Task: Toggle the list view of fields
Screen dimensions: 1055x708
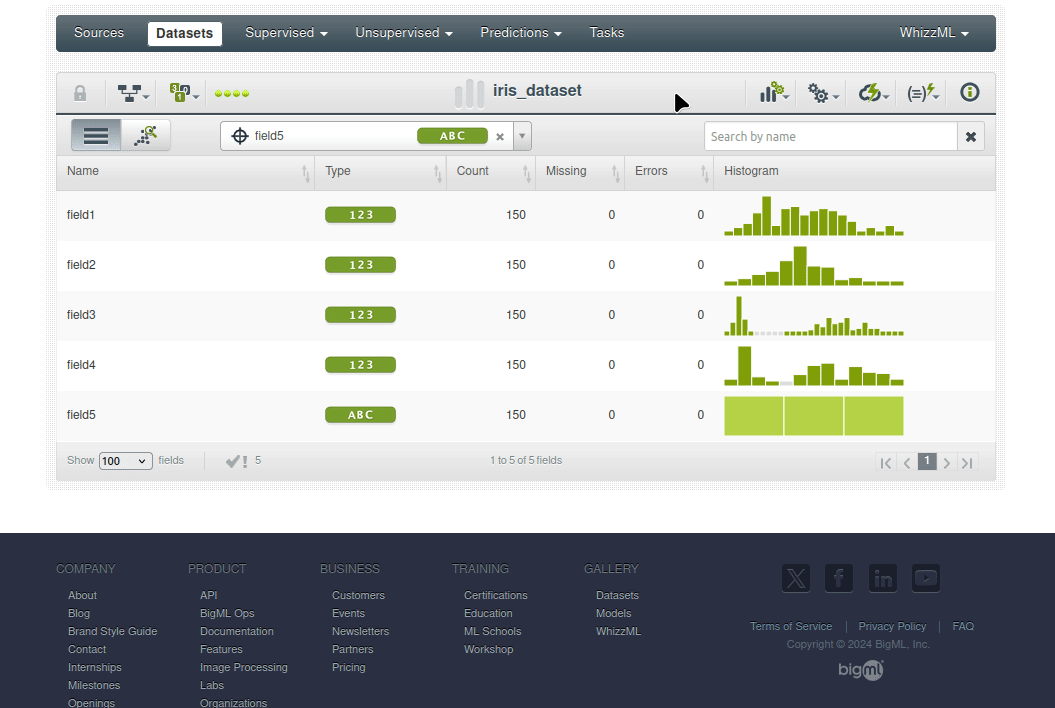Action: point(96,136)
